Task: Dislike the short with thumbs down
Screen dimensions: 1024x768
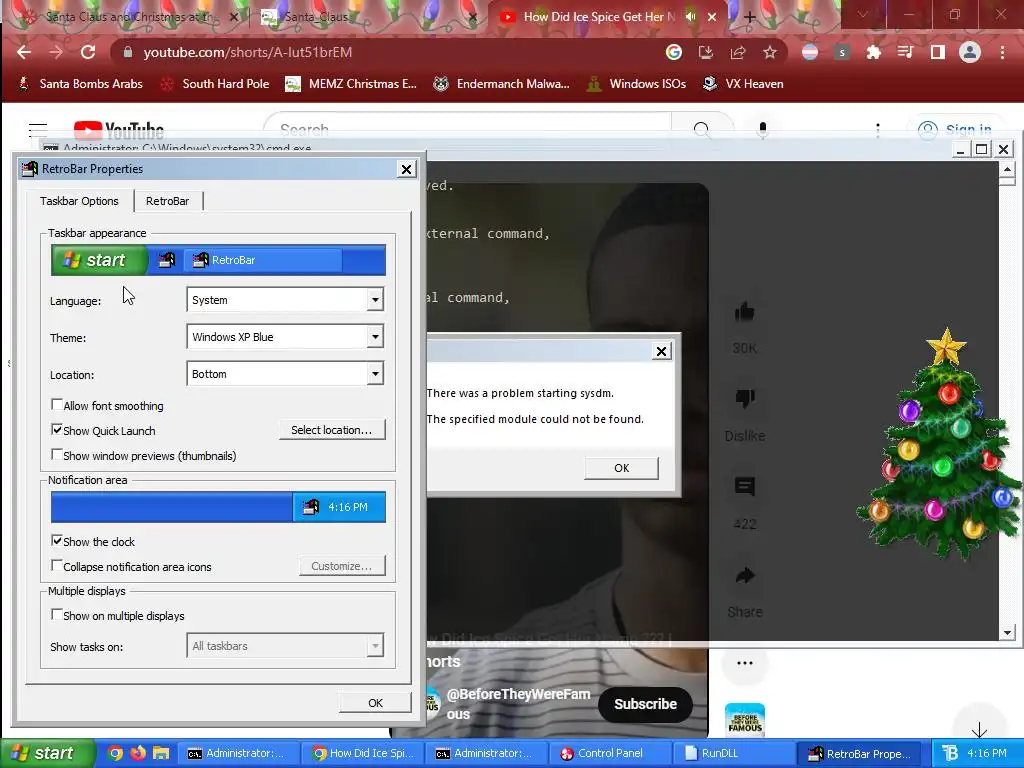Action: [744, 398]
